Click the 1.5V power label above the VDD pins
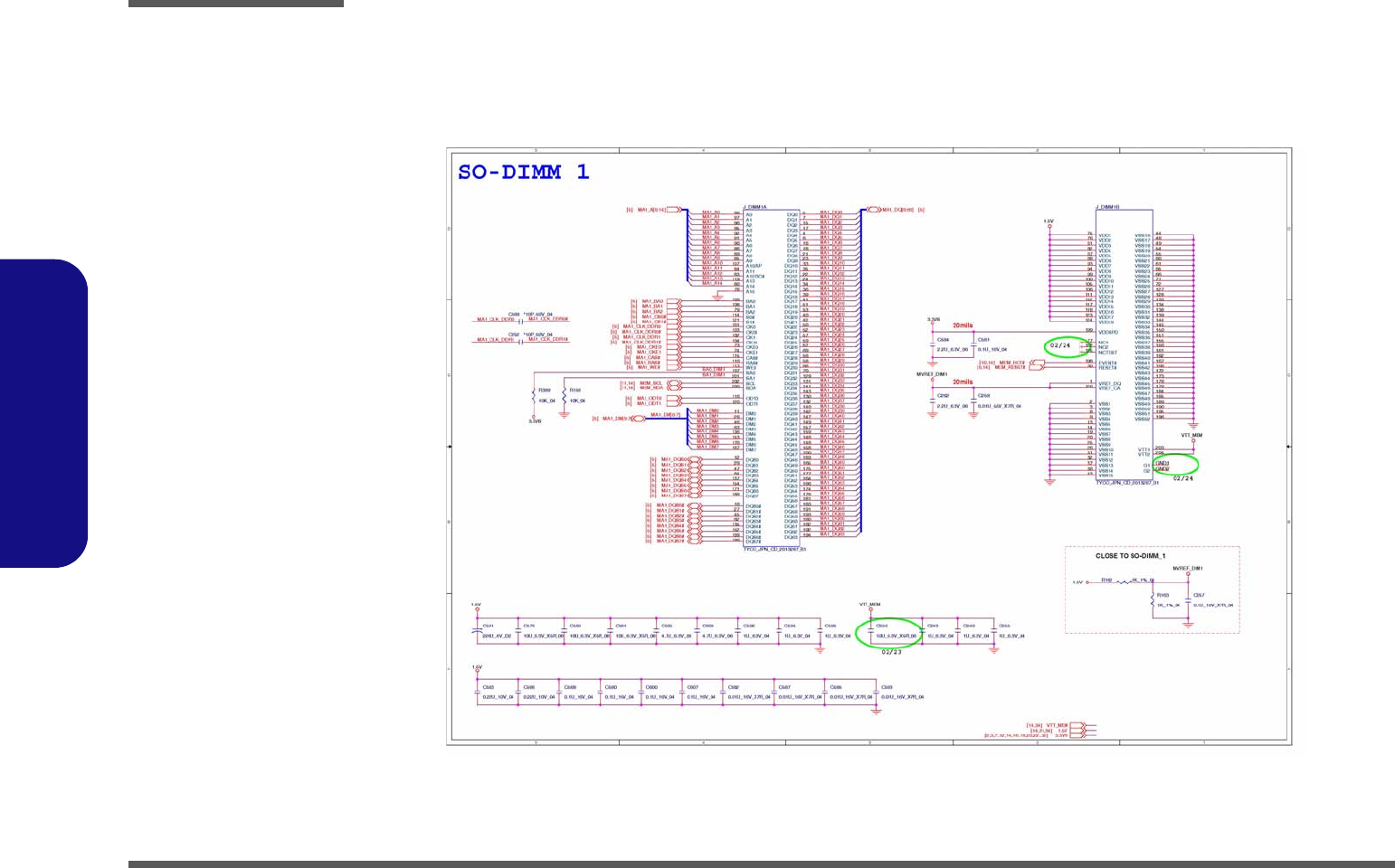Image resolution: width=1395 pixels, height=868 pixels. tap(1049, 222)
